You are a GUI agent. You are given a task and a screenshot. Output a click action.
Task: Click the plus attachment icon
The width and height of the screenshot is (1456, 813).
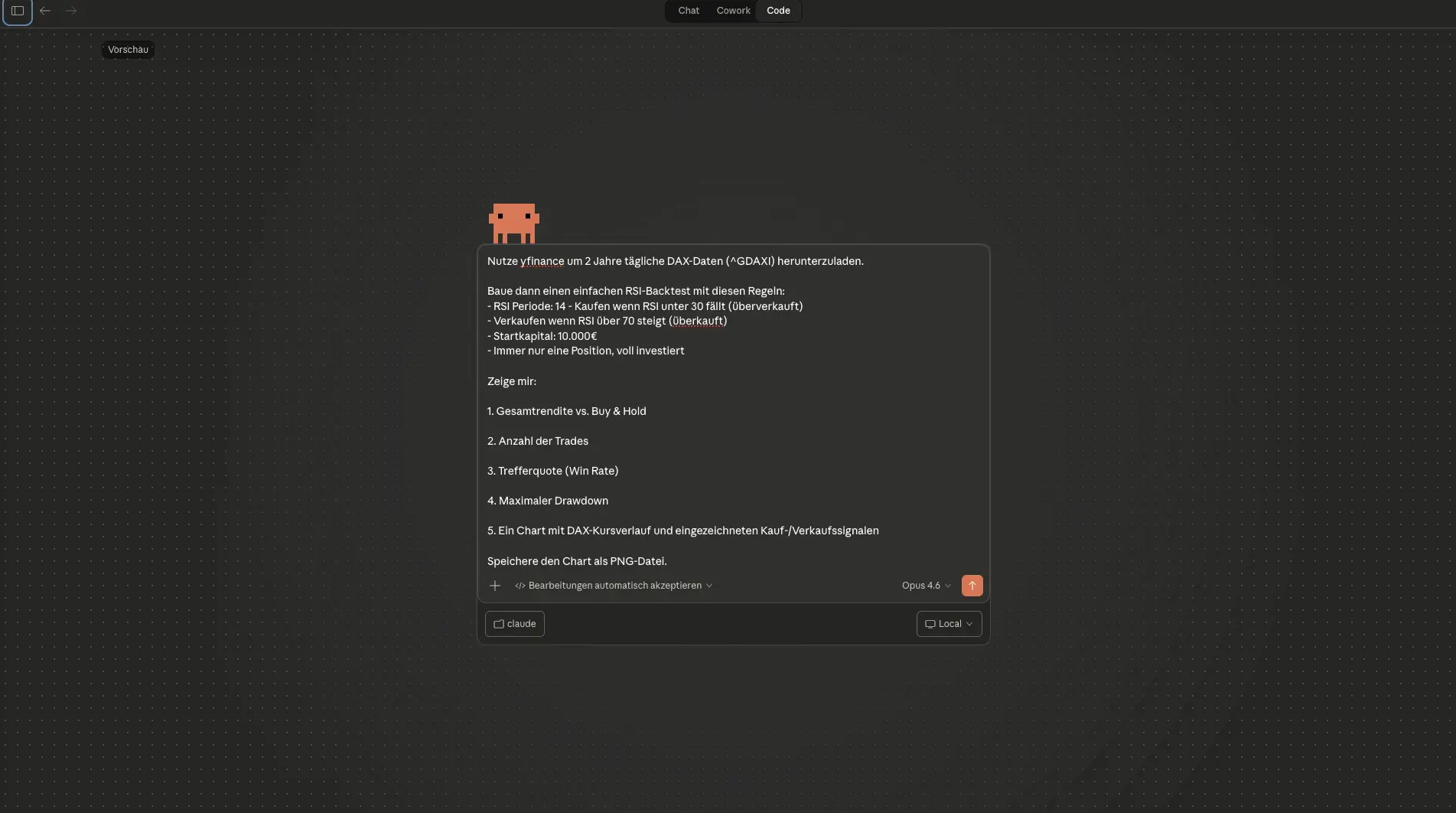click(x=495, y=586)
